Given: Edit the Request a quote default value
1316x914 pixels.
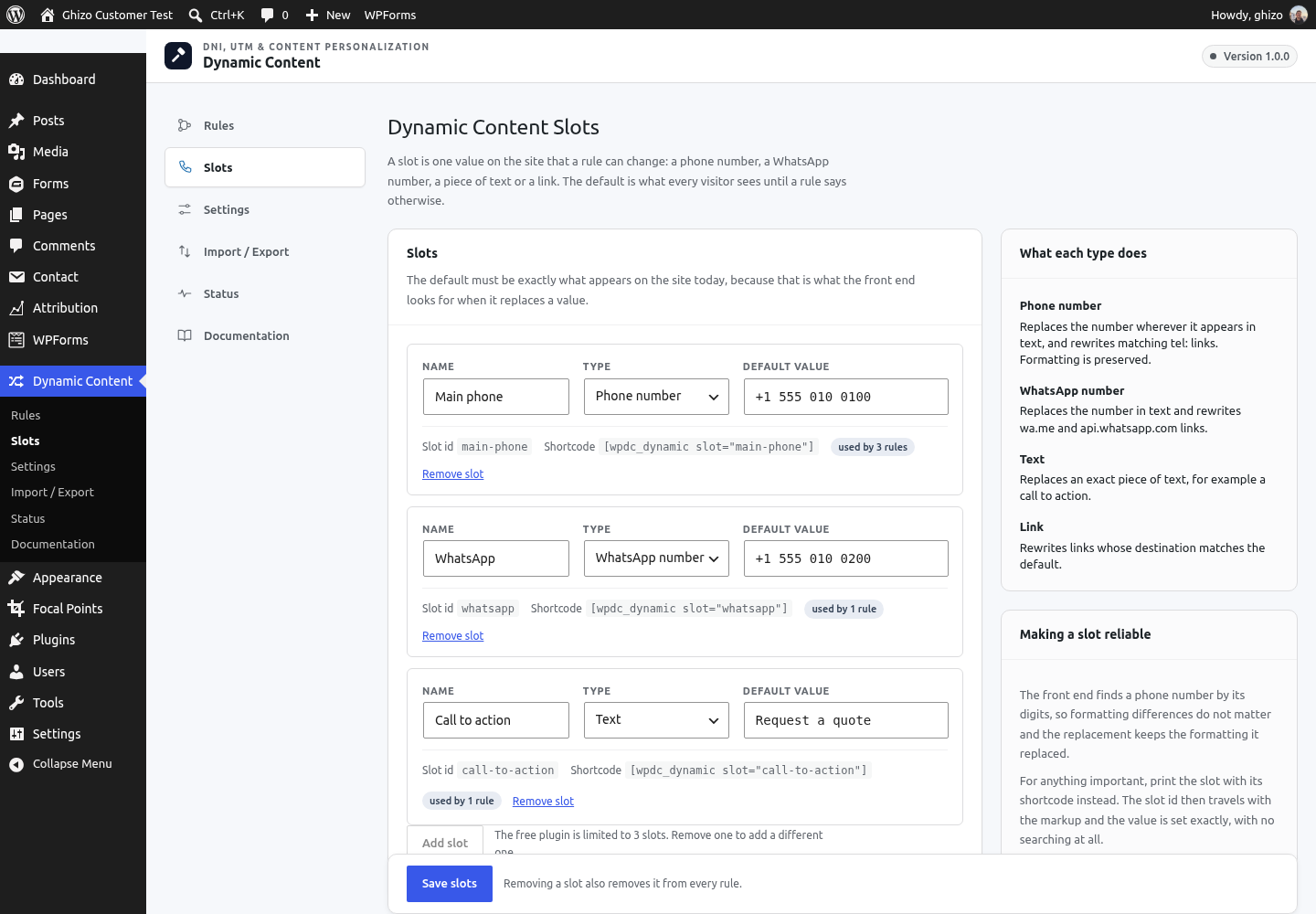Looking at the screenshot, I should click(x=846, y=720).
